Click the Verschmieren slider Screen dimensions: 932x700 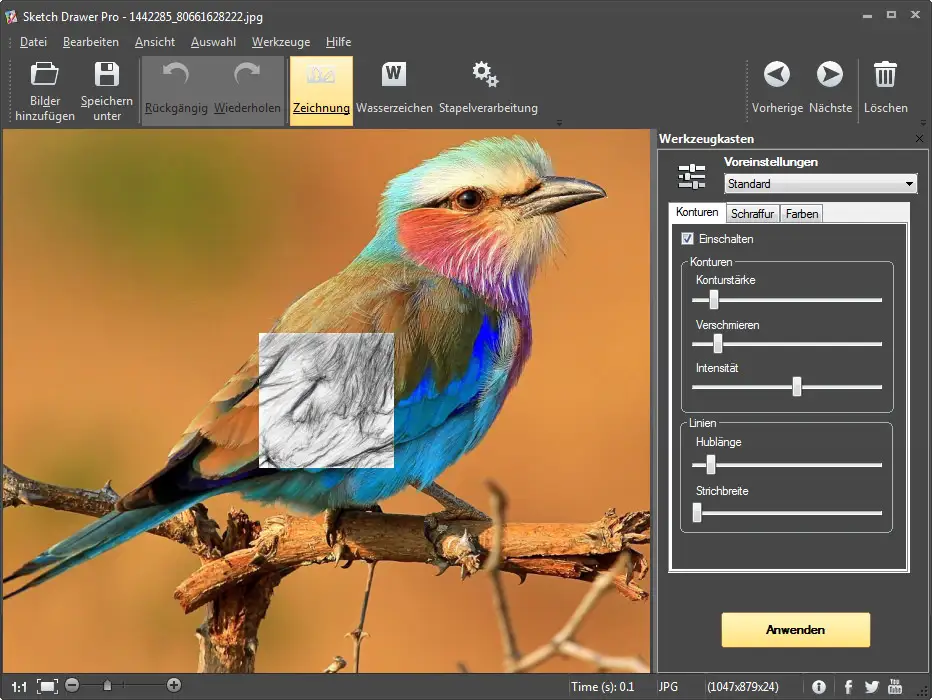click(786, 343)
